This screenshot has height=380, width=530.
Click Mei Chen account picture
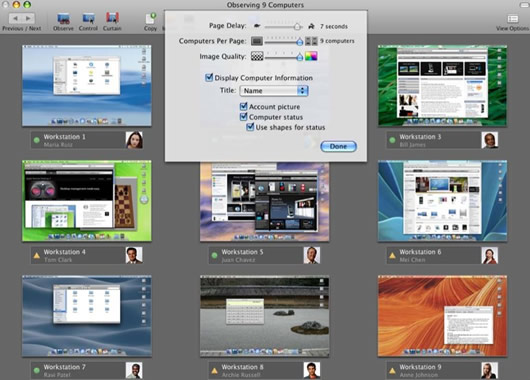tap(489, 255)
